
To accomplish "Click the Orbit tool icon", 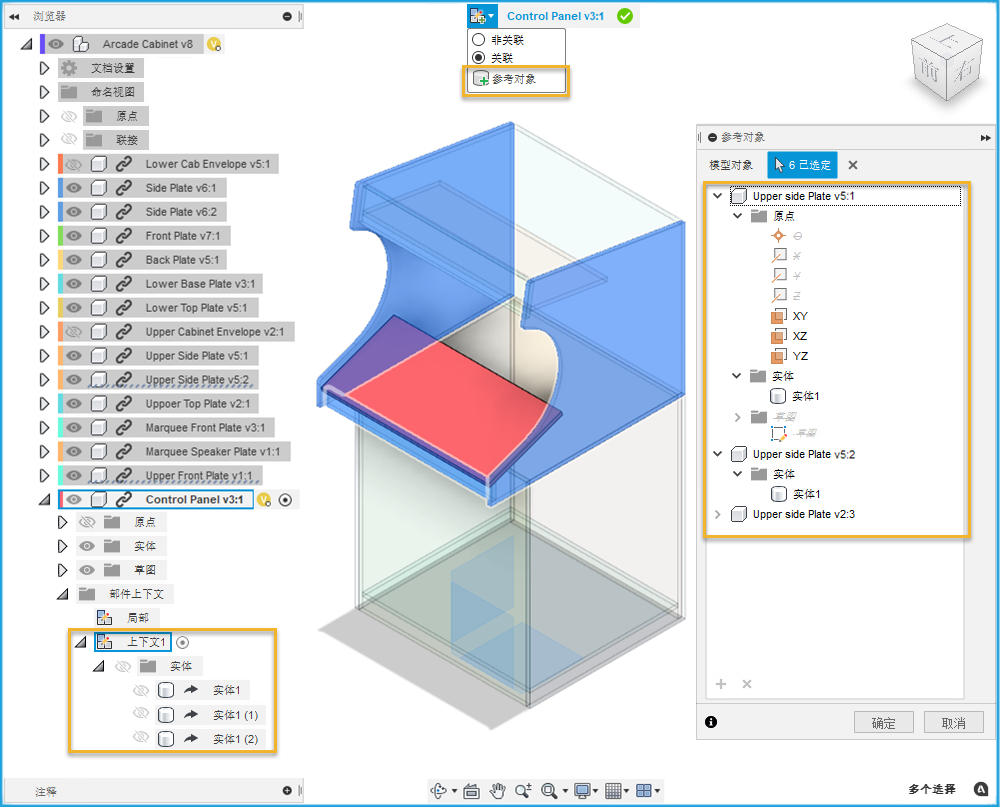I will tap(439, 791).
